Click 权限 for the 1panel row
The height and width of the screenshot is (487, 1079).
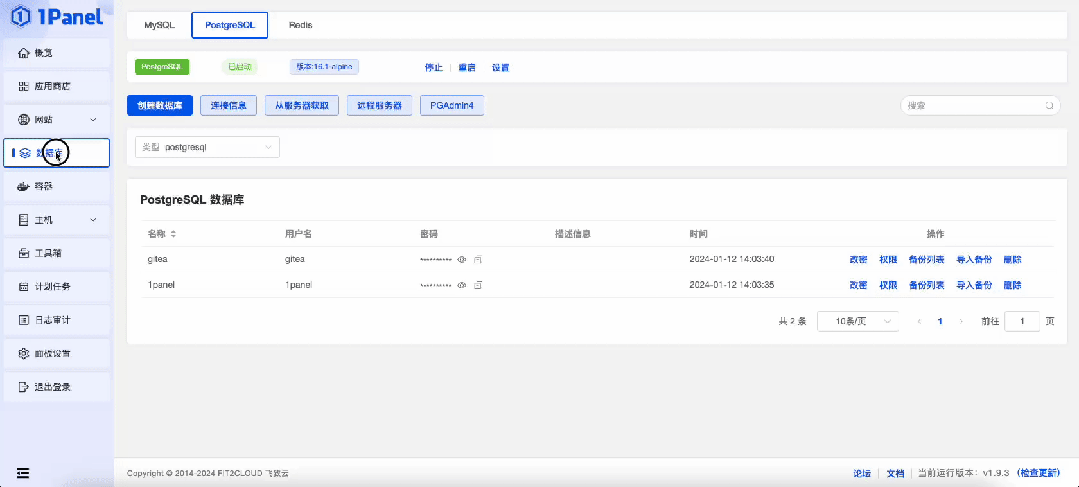coord(888,285)
